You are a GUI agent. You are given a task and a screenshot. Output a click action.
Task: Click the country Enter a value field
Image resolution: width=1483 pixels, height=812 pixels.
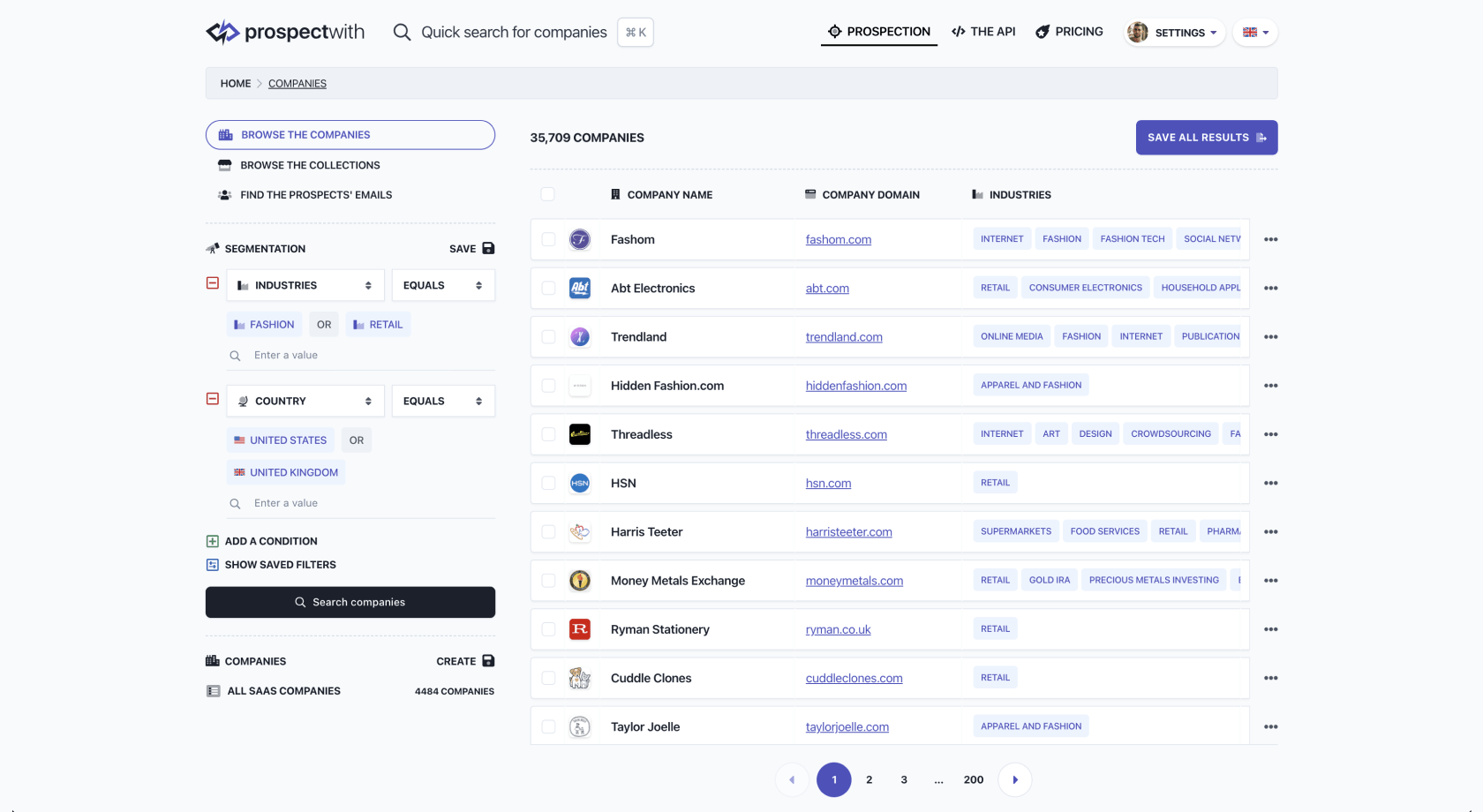[360, 503]
